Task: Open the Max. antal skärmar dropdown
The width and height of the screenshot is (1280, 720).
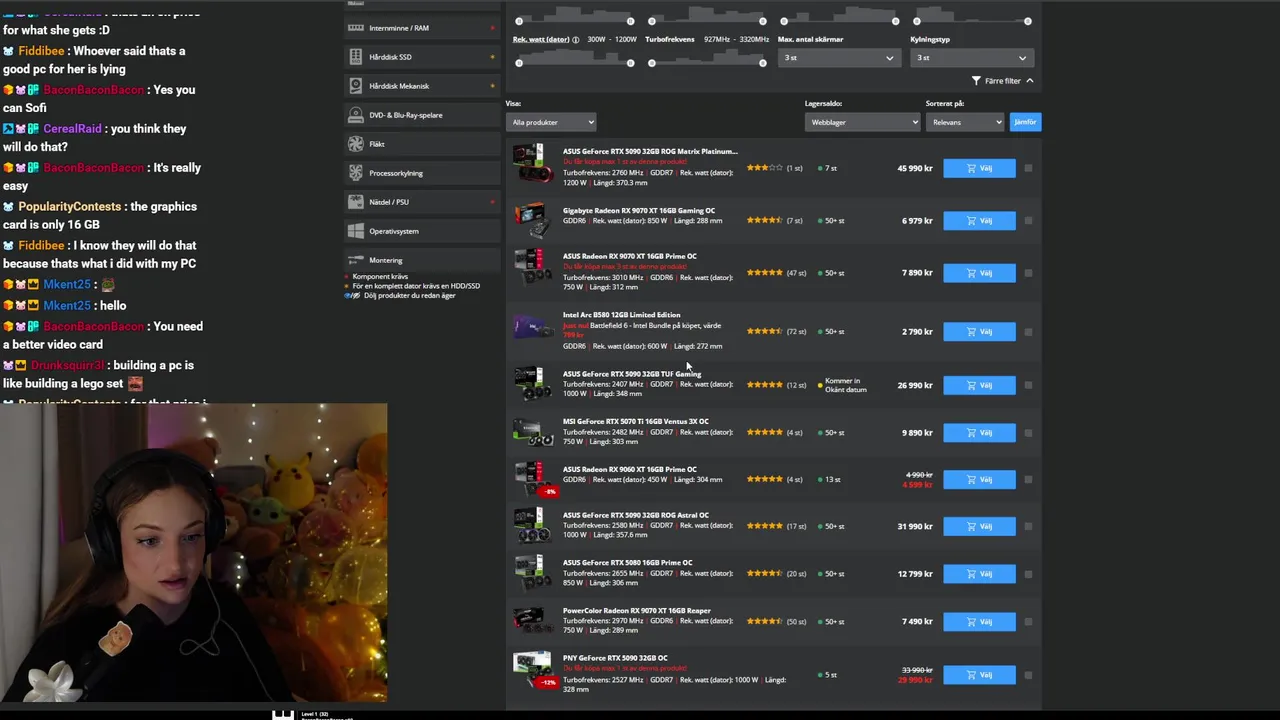Action: click(x=838, y=58)
